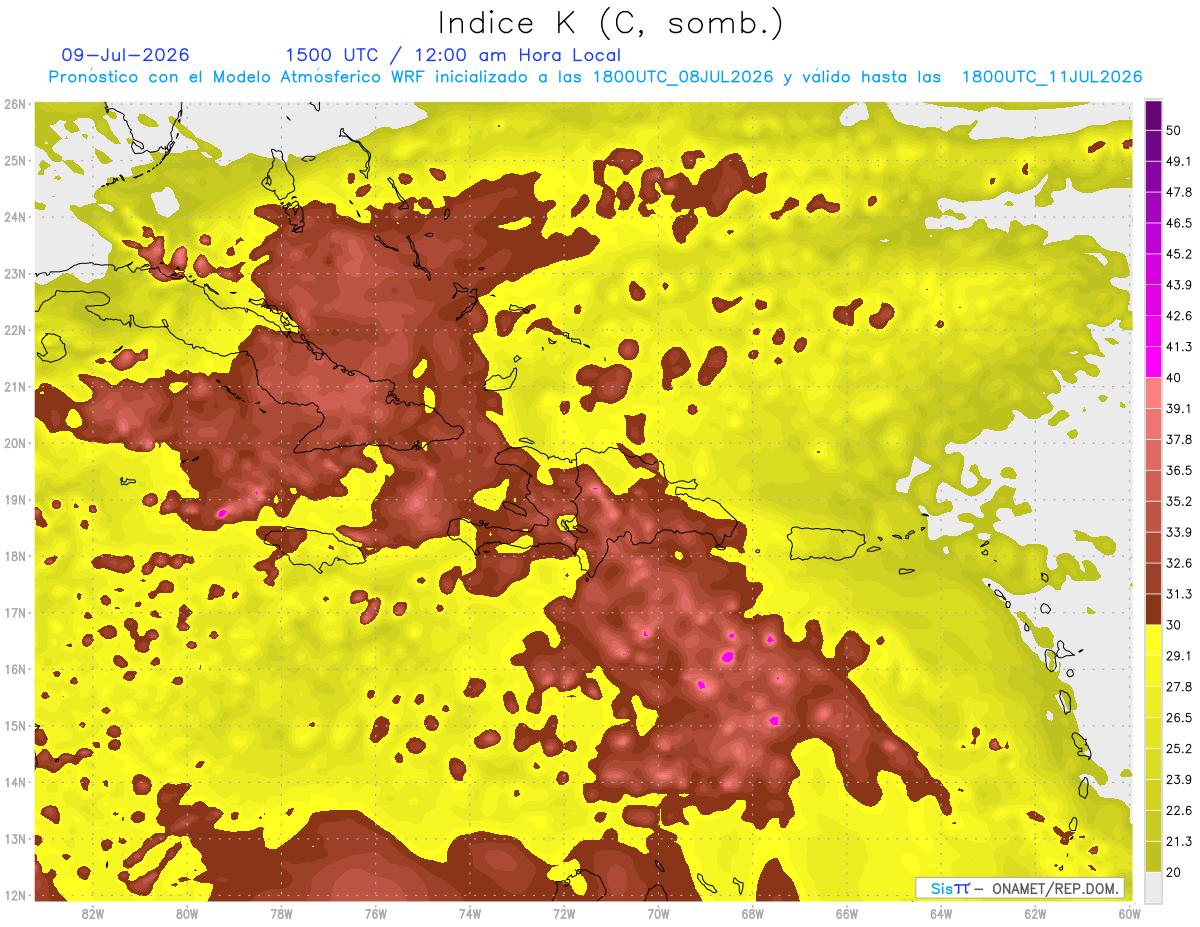
Task: Click the colorbar value label "40"
Action: click(x=1175, y=377)
